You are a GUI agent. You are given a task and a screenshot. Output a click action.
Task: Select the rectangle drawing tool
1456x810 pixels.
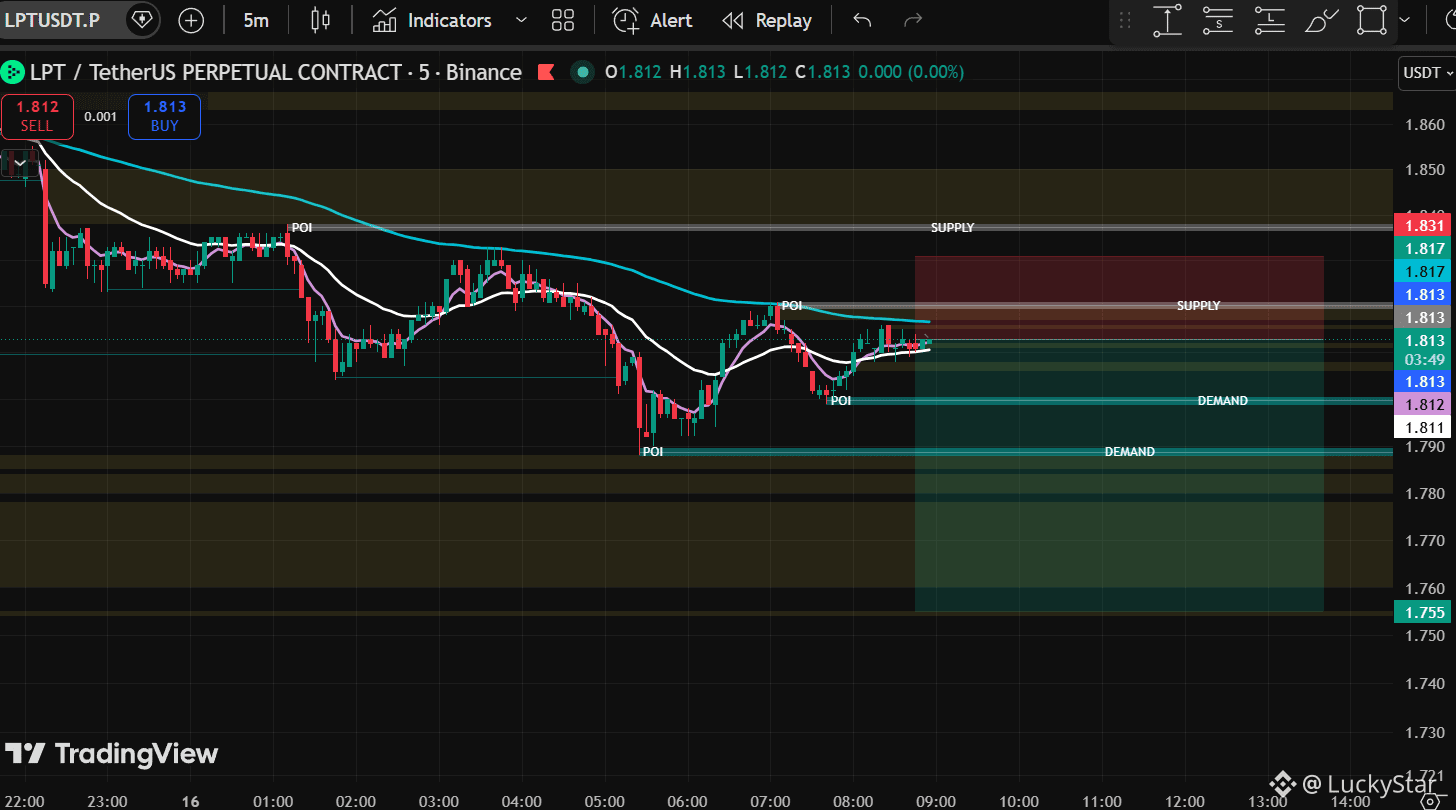point(1372,20)
